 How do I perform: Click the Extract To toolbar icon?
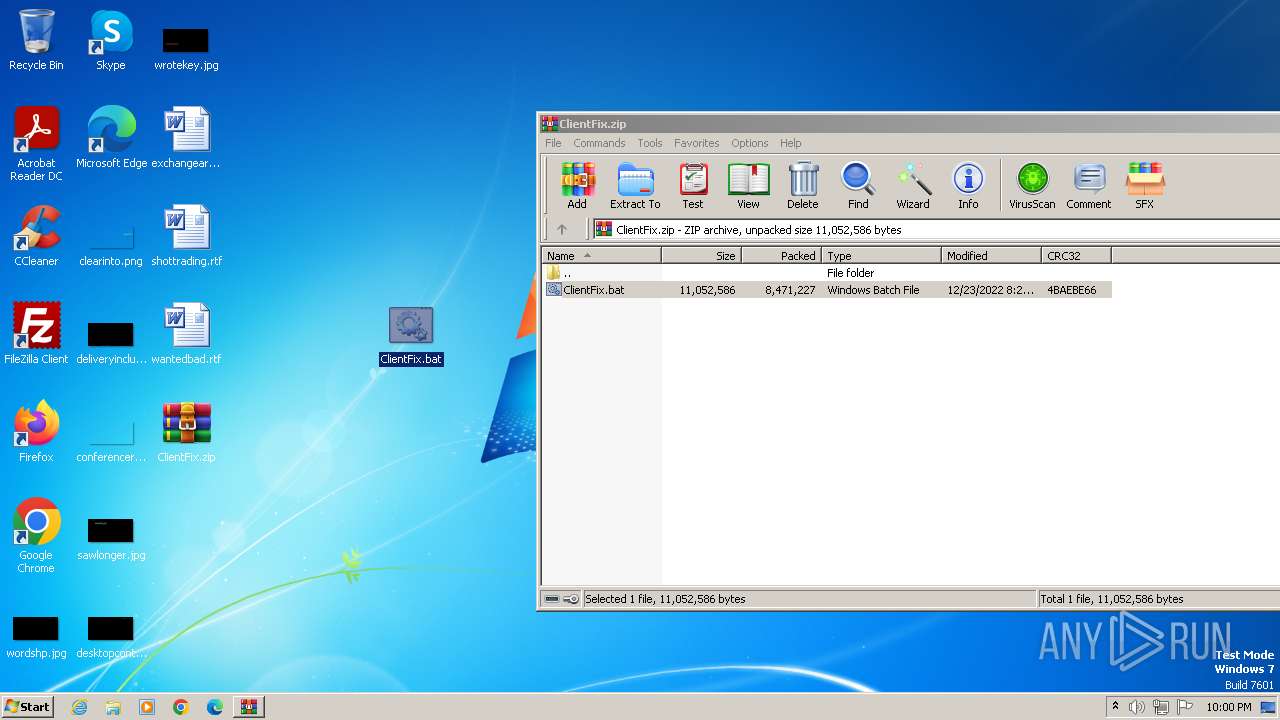pos(635,186)
